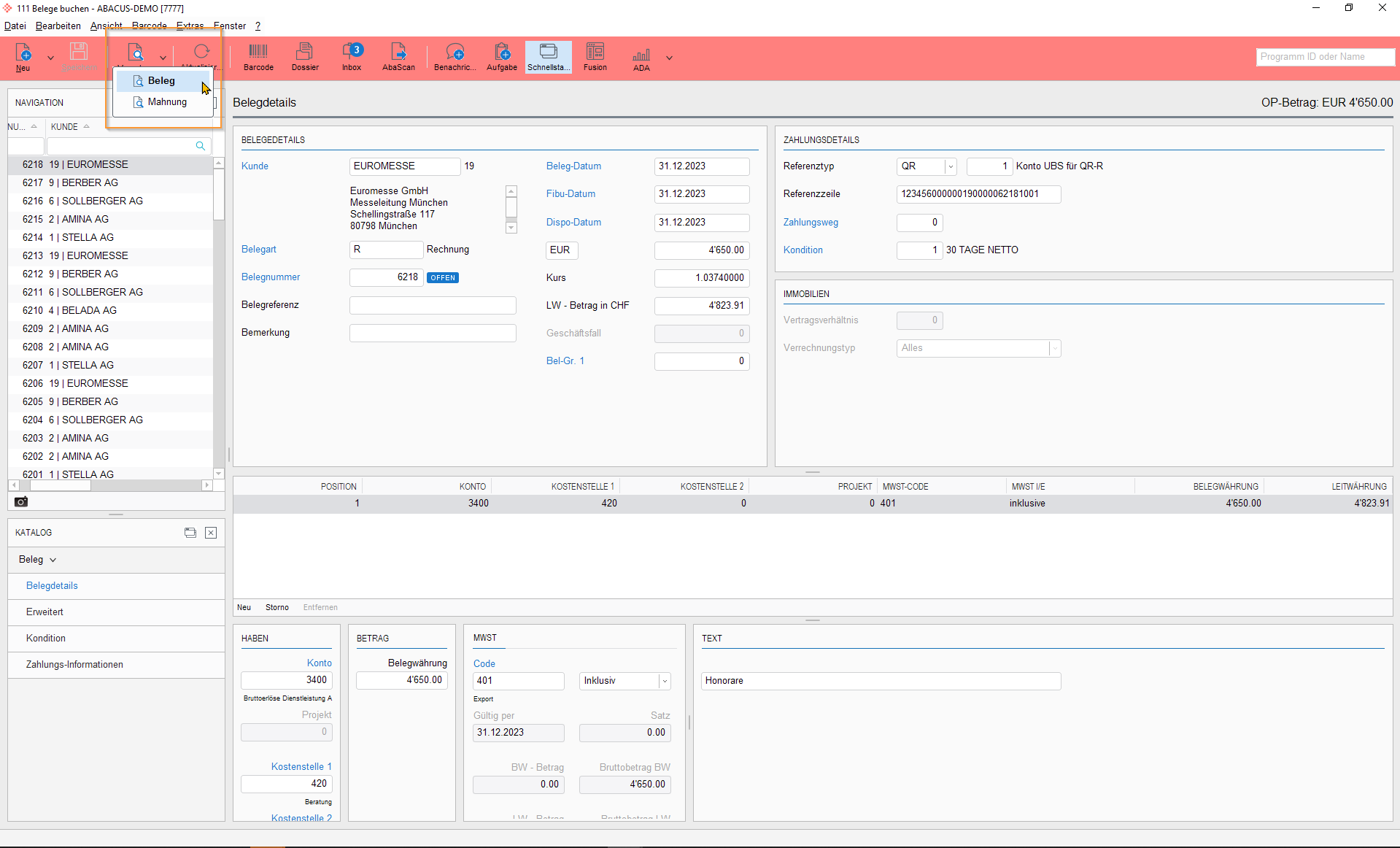Expand the Referenztyp QR dropdown

coord(950,166)
